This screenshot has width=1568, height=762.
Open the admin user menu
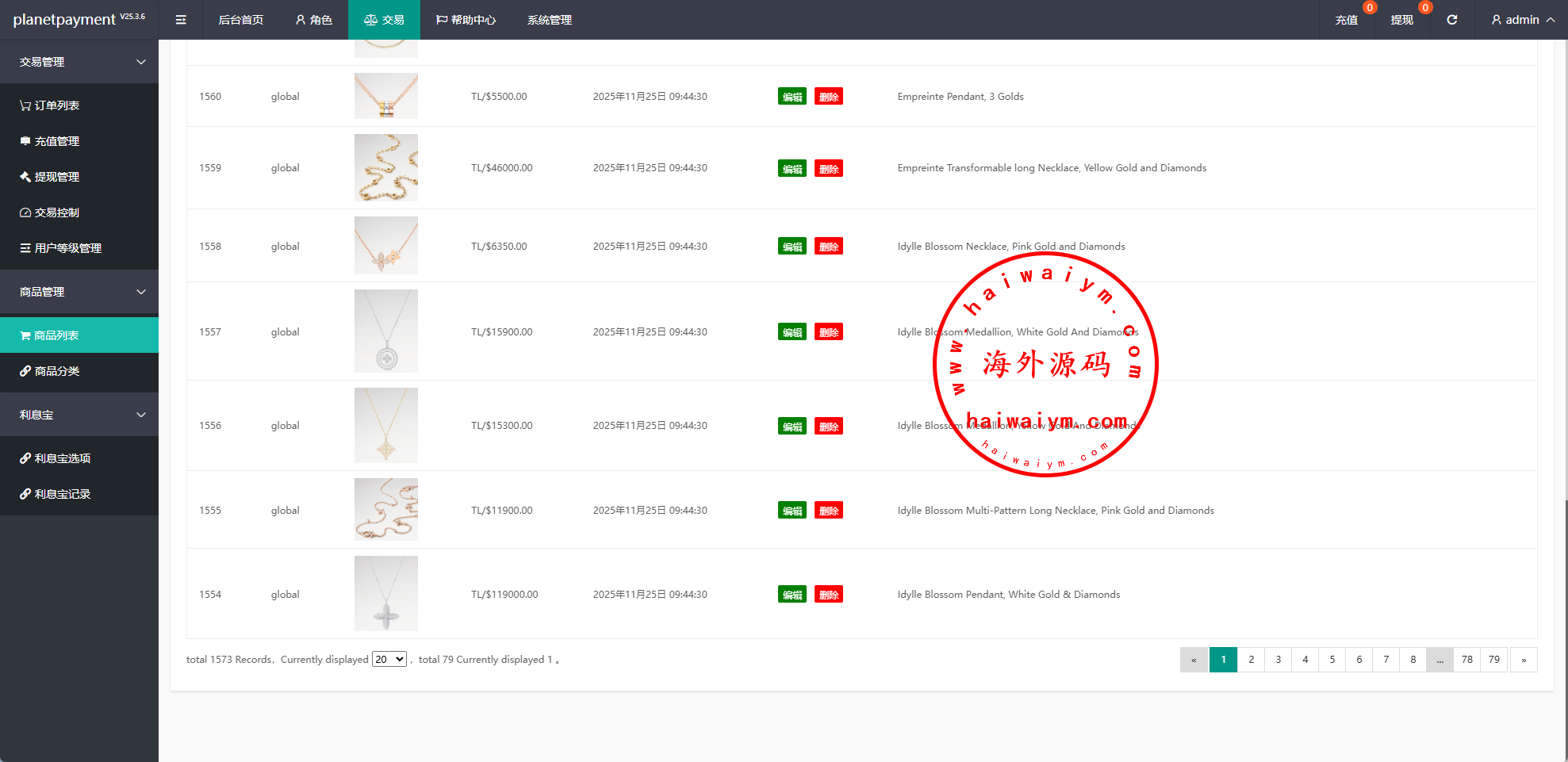[x=1522, y=20]
